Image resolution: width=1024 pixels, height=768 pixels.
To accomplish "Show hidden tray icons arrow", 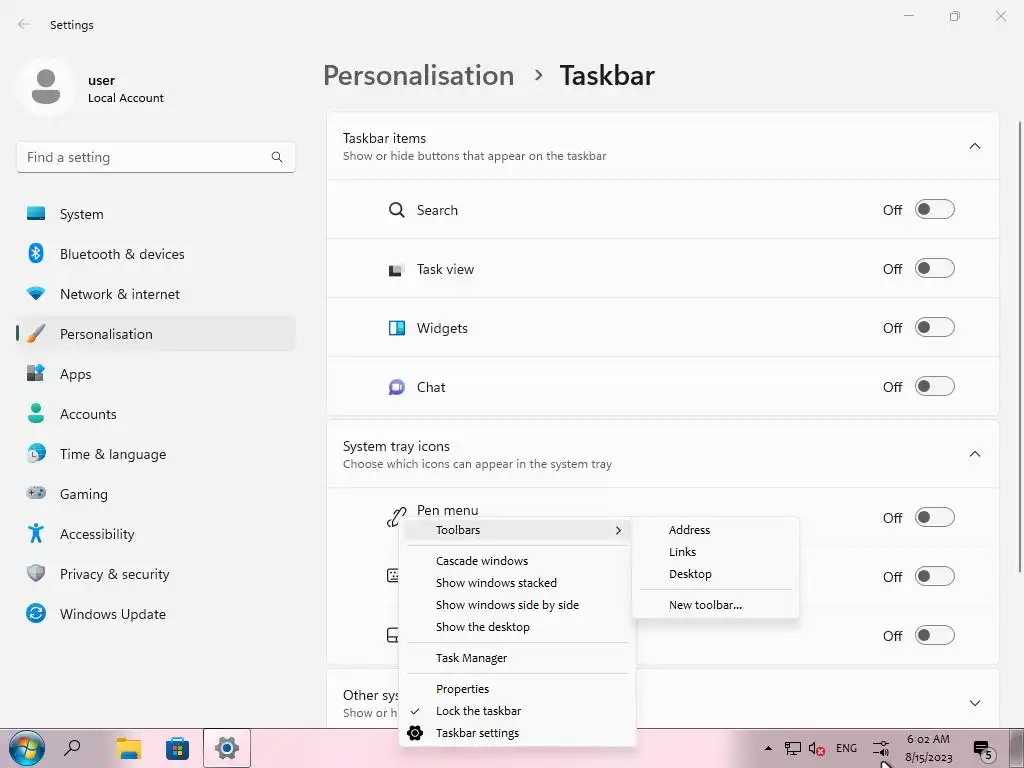I will (768, 748).
